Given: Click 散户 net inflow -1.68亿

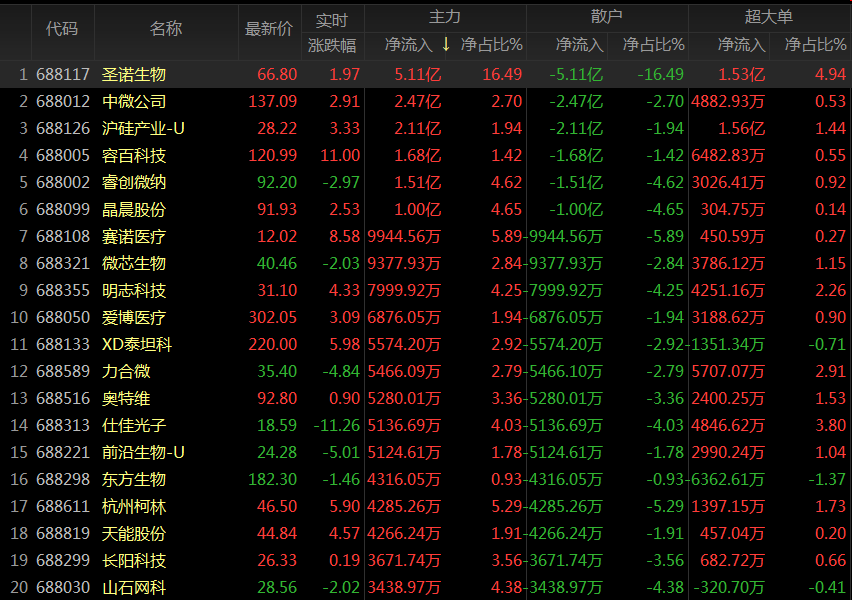Looking at the screenshot, I should click(576, 155).
